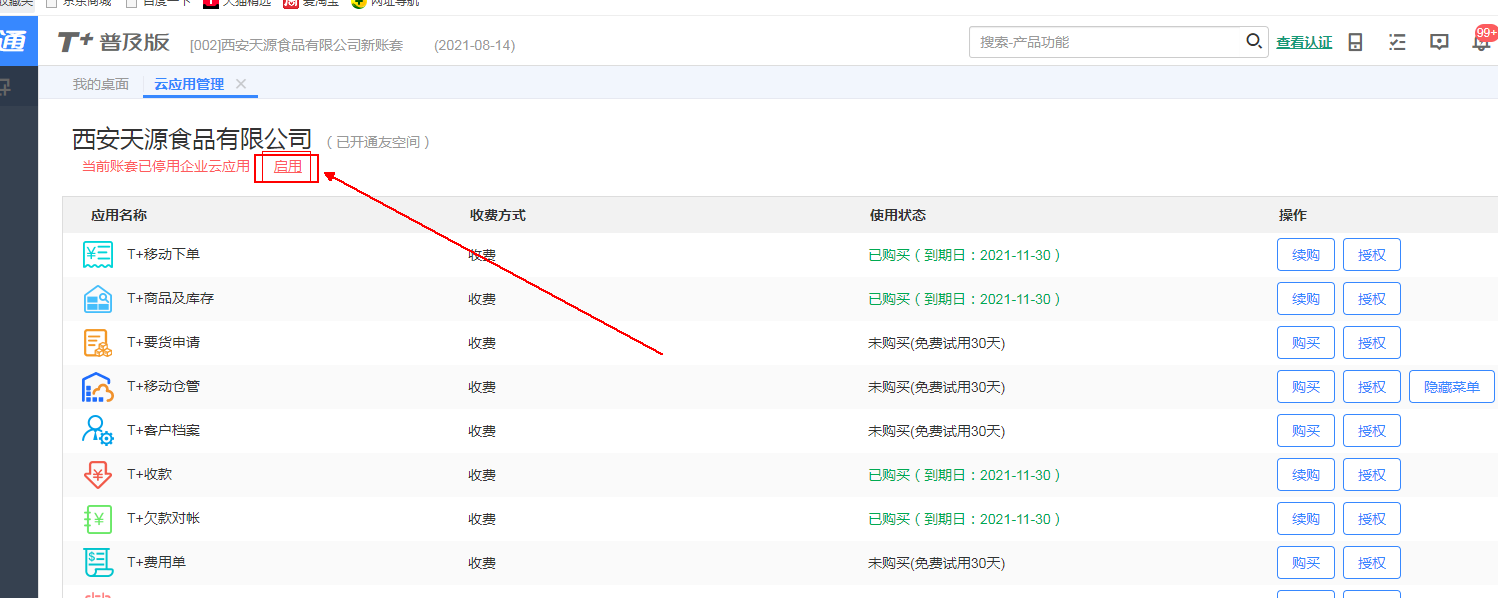The width and height of the screenshot is (1498, 598).
Task: Close the 云应用管理 tab
Action: [x=240, y=84]
